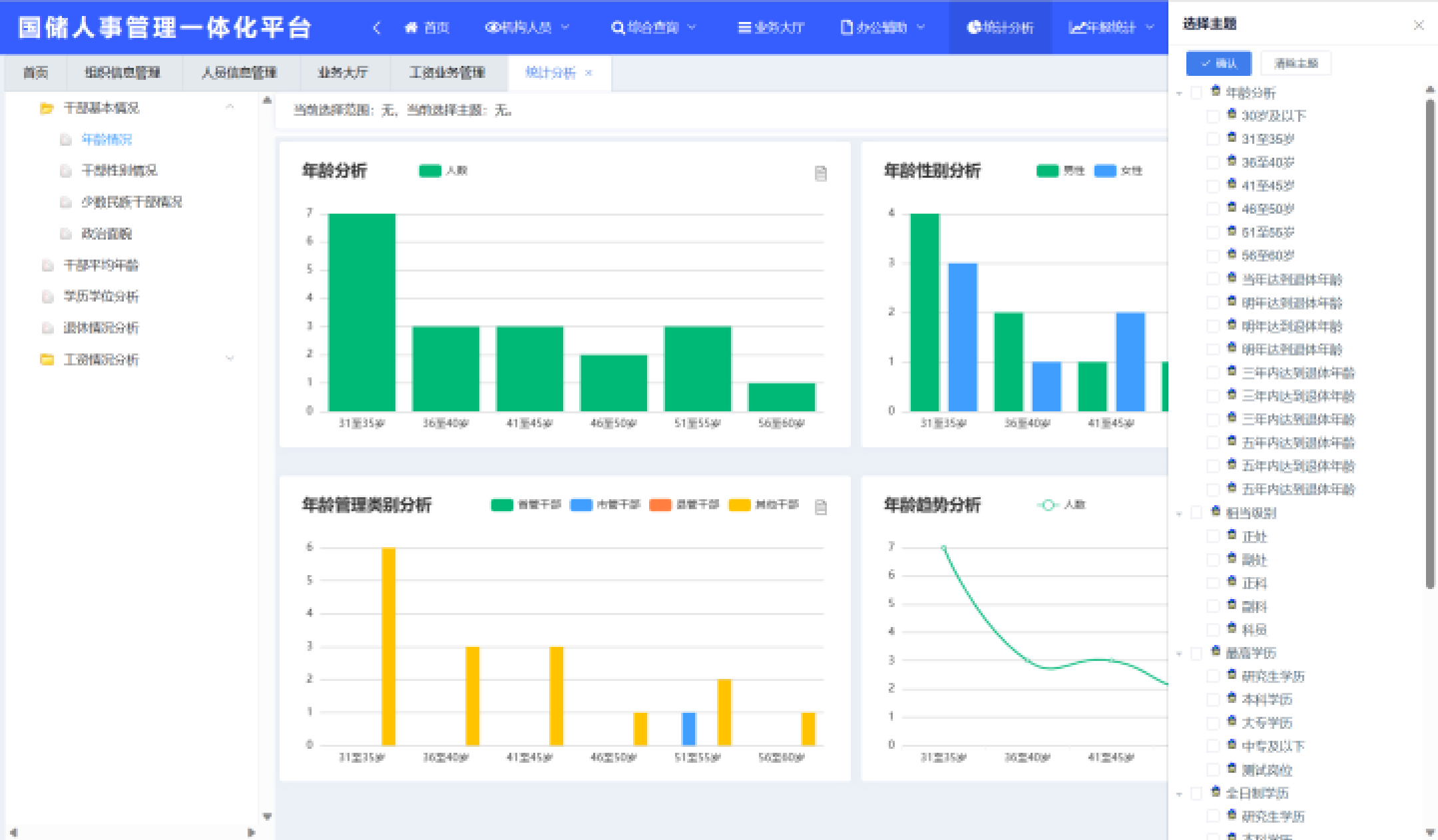
Task: Tick the 正处 checkbox
Action: 1213,536
